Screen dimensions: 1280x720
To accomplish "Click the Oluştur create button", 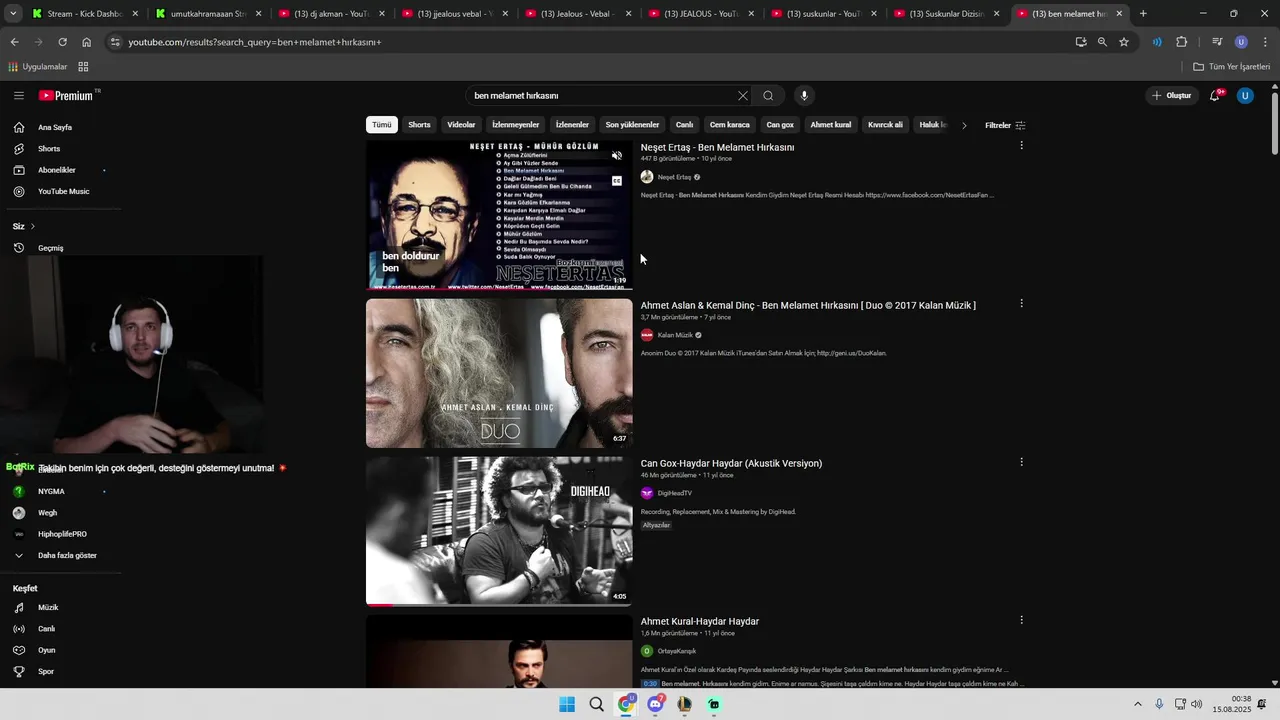I will point(1172,96).
